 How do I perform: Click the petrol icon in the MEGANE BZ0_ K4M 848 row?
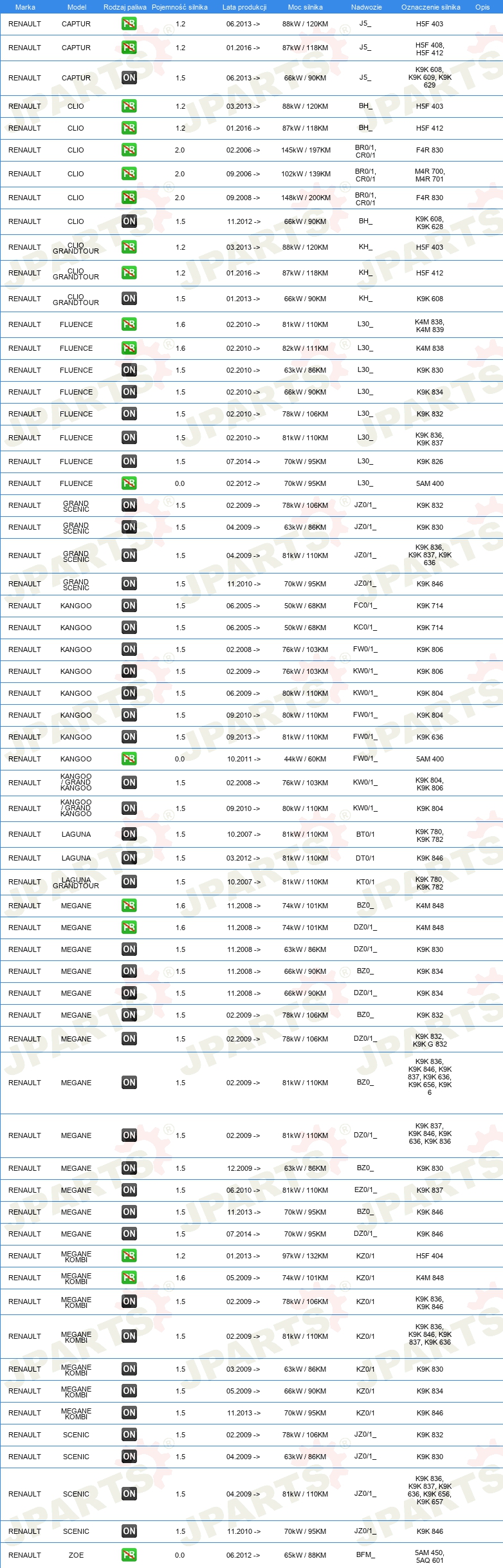click(x=129, y=906)
